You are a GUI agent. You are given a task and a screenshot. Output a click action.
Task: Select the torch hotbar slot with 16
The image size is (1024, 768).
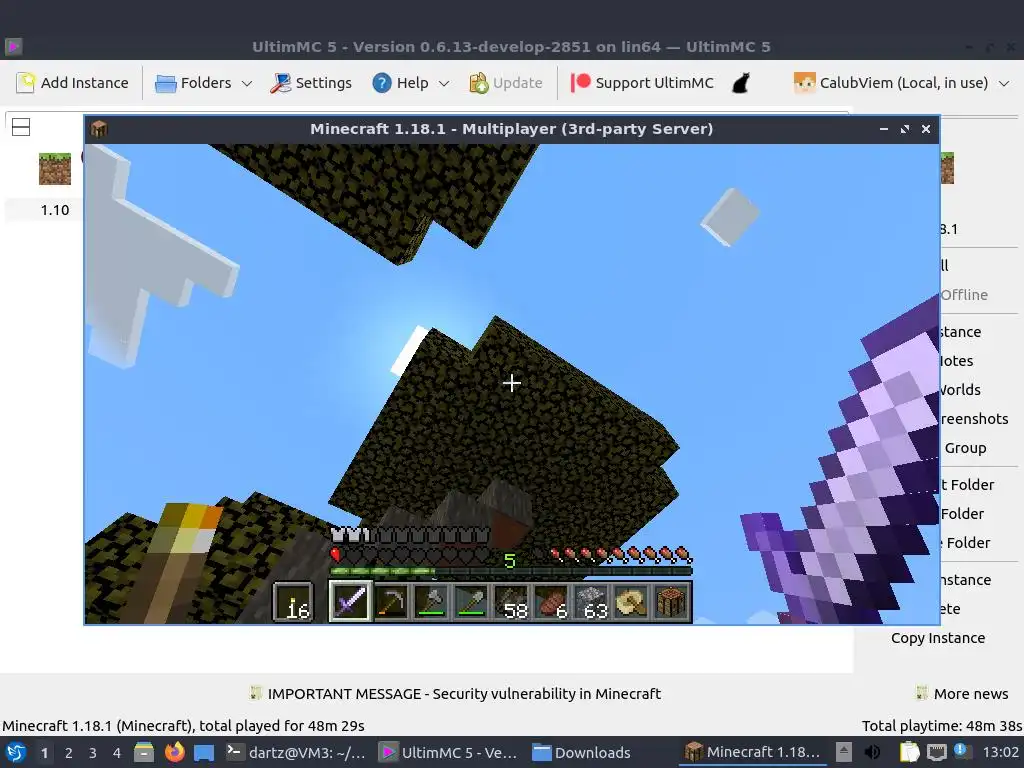tap(293, 601)
